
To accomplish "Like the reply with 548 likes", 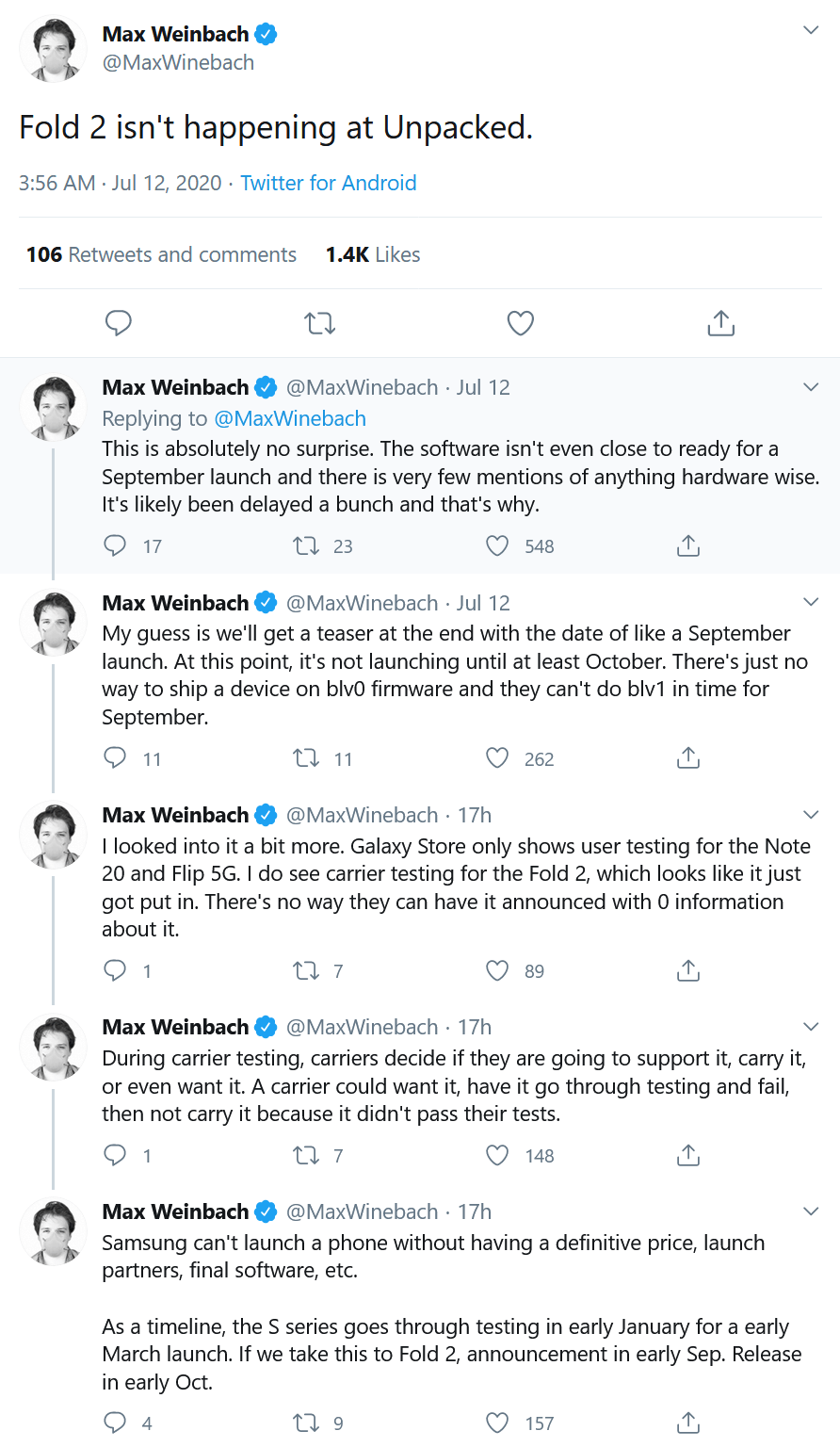I will click(497, 545).
